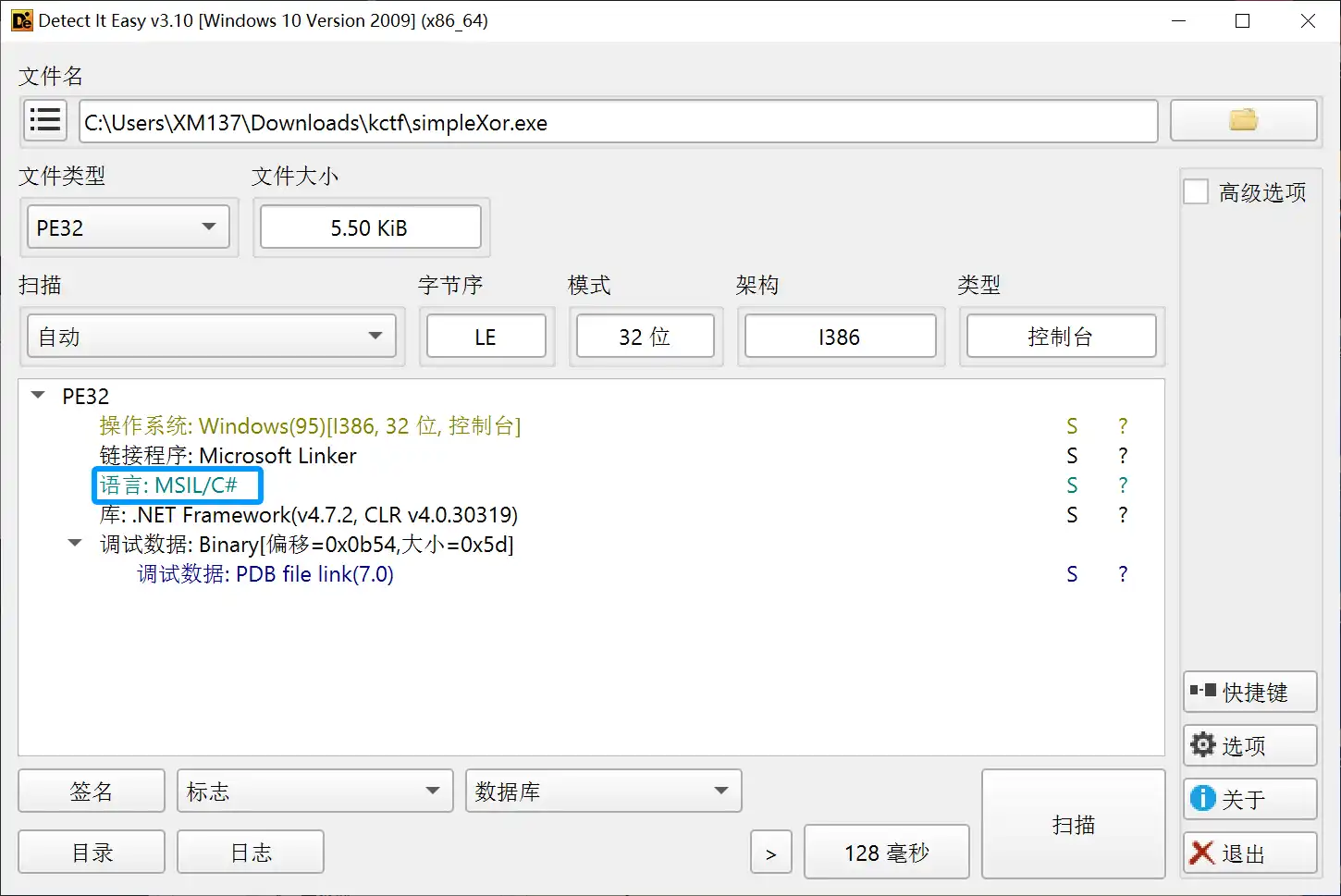Click the S marker for 语言 MSIL/C# row
This screenshot has width=1341, height=896.
(x=1072, y=485)
